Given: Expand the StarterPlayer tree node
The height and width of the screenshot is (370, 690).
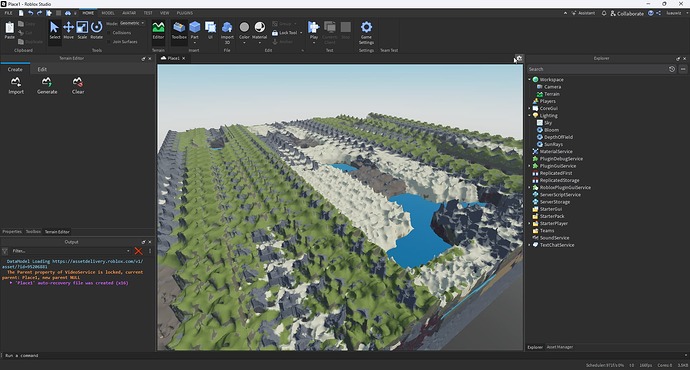Looking at the screenshot, I should tap(529, 223).
